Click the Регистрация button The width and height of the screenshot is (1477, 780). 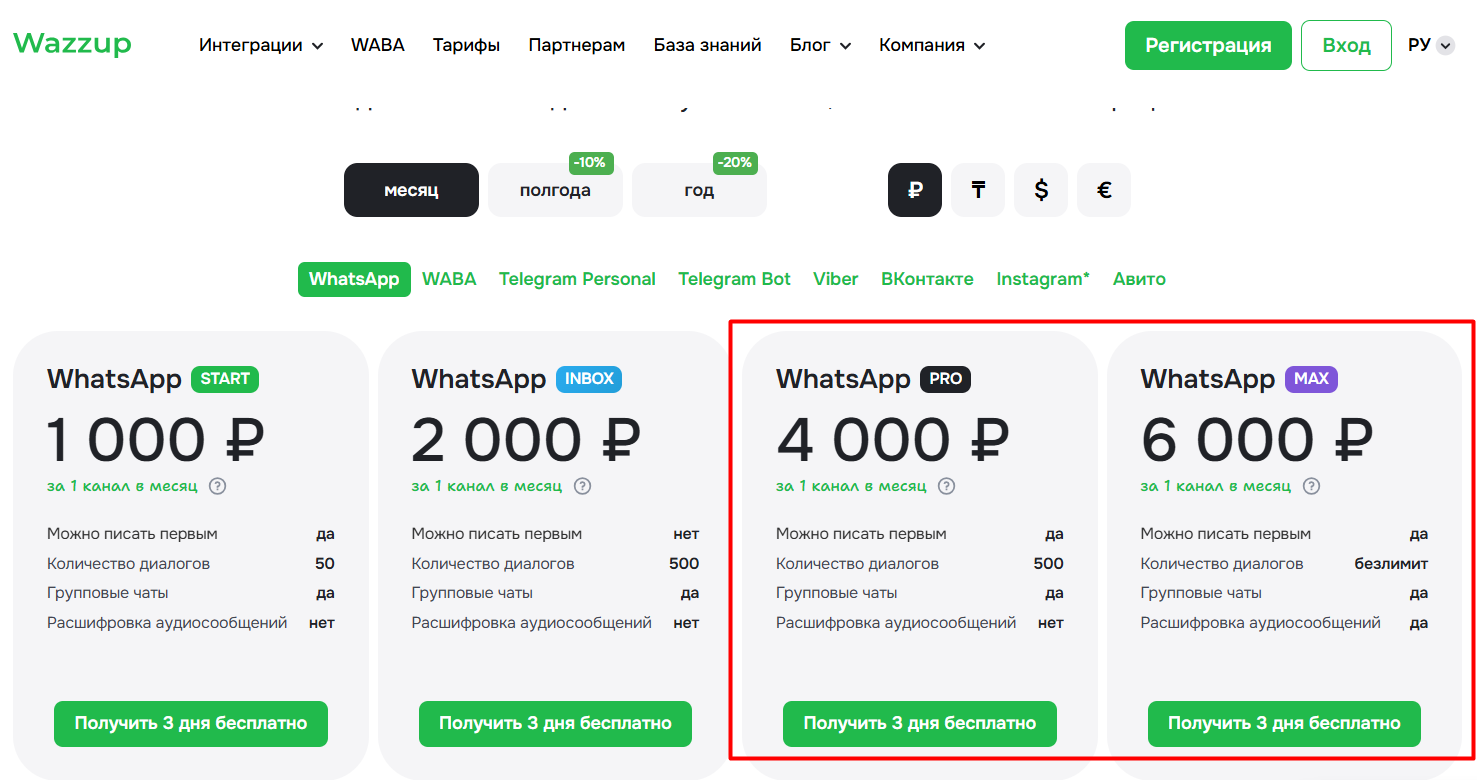click(1208, 45)
